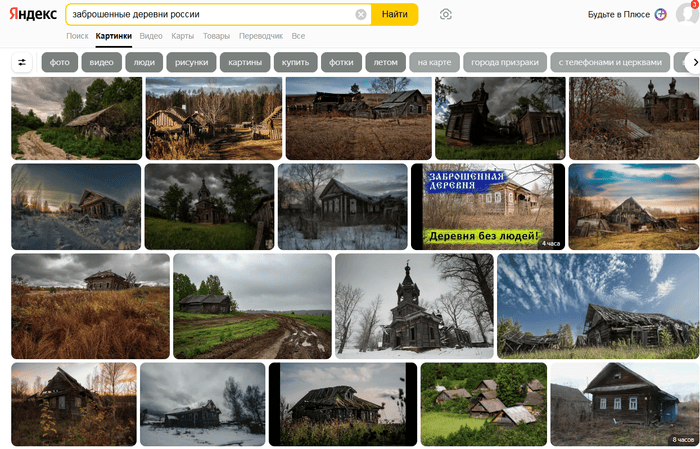The image size is (700, 449).
Task: Select the 'на карте' filter chip
Action: (x=435, y=62)
